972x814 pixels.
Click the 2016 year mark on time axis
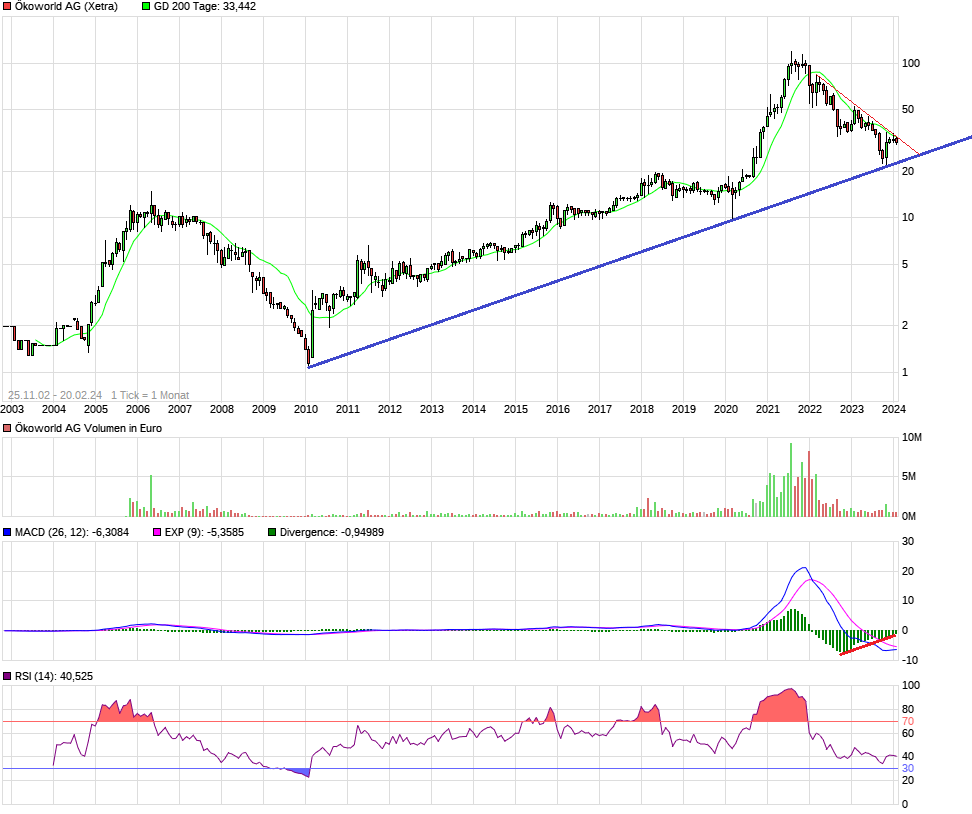557,409
